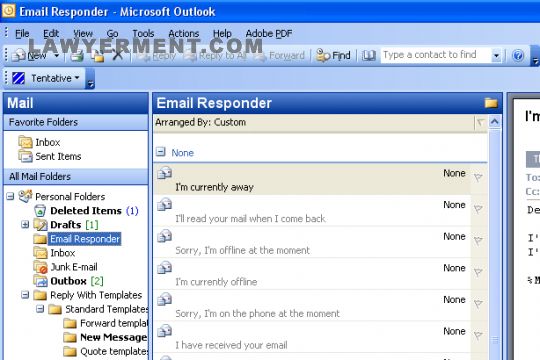Viewport: 540px width, 360px height.
Task: Open the Tools menu
Action: coord(143,33)
